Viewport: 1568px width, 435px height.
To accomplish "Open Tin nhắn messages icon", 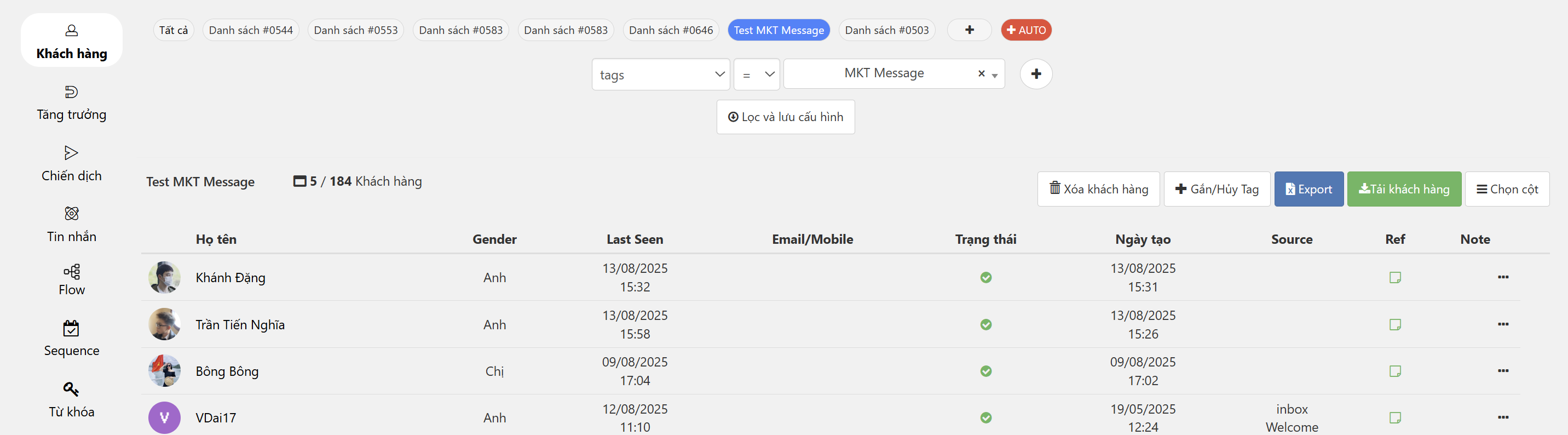I will tap(71, 213).
